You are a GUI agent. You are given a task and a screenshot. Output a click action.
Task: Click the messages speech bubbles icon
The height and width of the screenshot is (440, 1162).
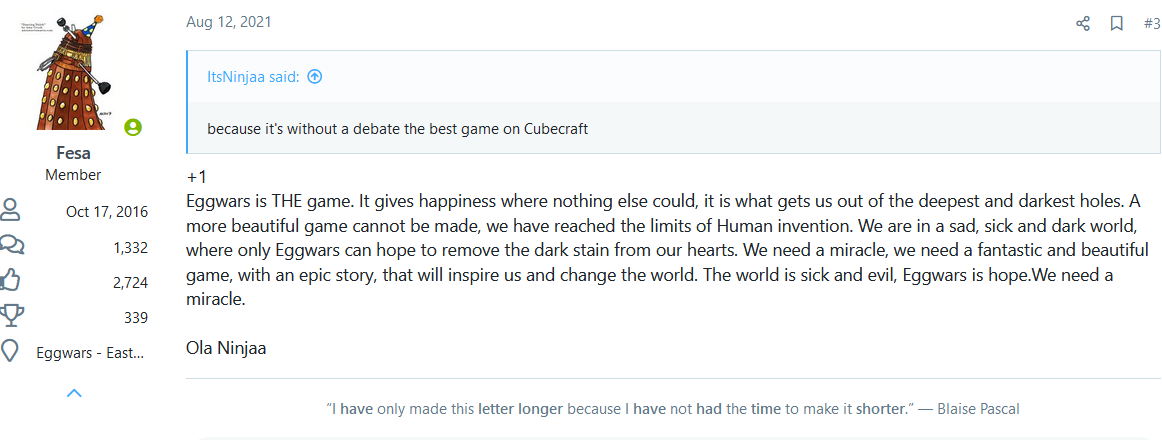pos(10,246)
